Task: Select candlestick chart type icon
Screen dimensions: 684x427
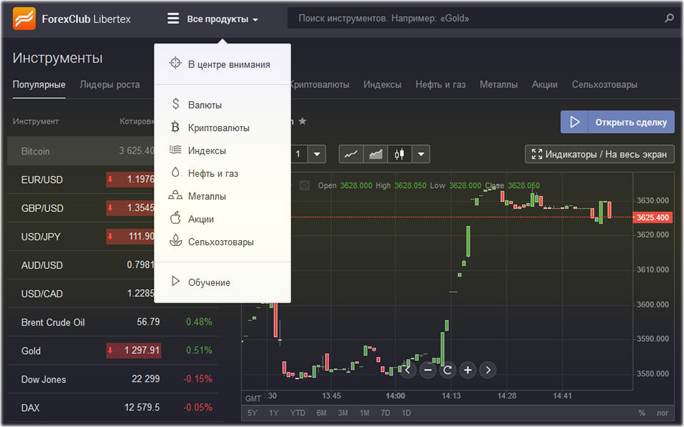Action: point(400,154)
